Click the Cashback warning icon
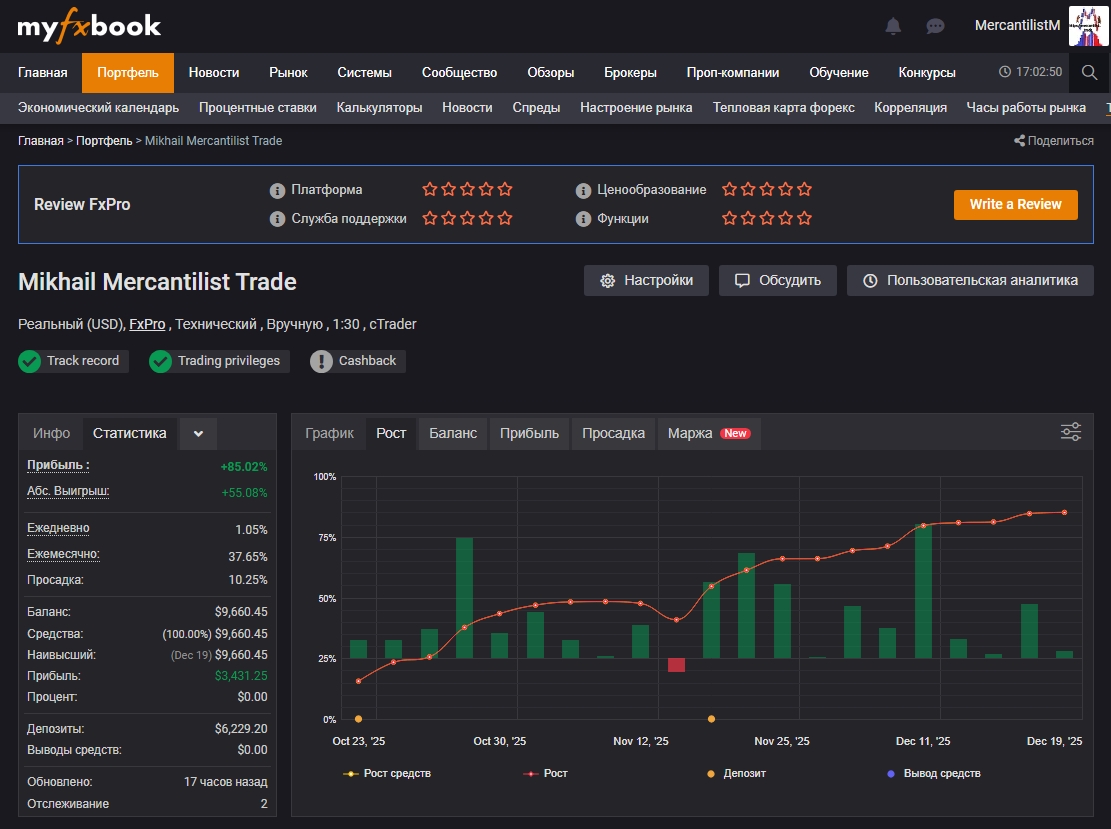Image resolution: width=1111 pixels, height=829 pixels. (x=321, y=361)
